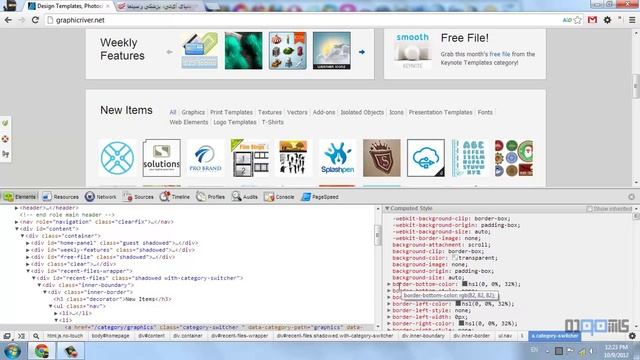Open the Splashpen logo thumbnail
640x360 pixels.
pos(338,158)
